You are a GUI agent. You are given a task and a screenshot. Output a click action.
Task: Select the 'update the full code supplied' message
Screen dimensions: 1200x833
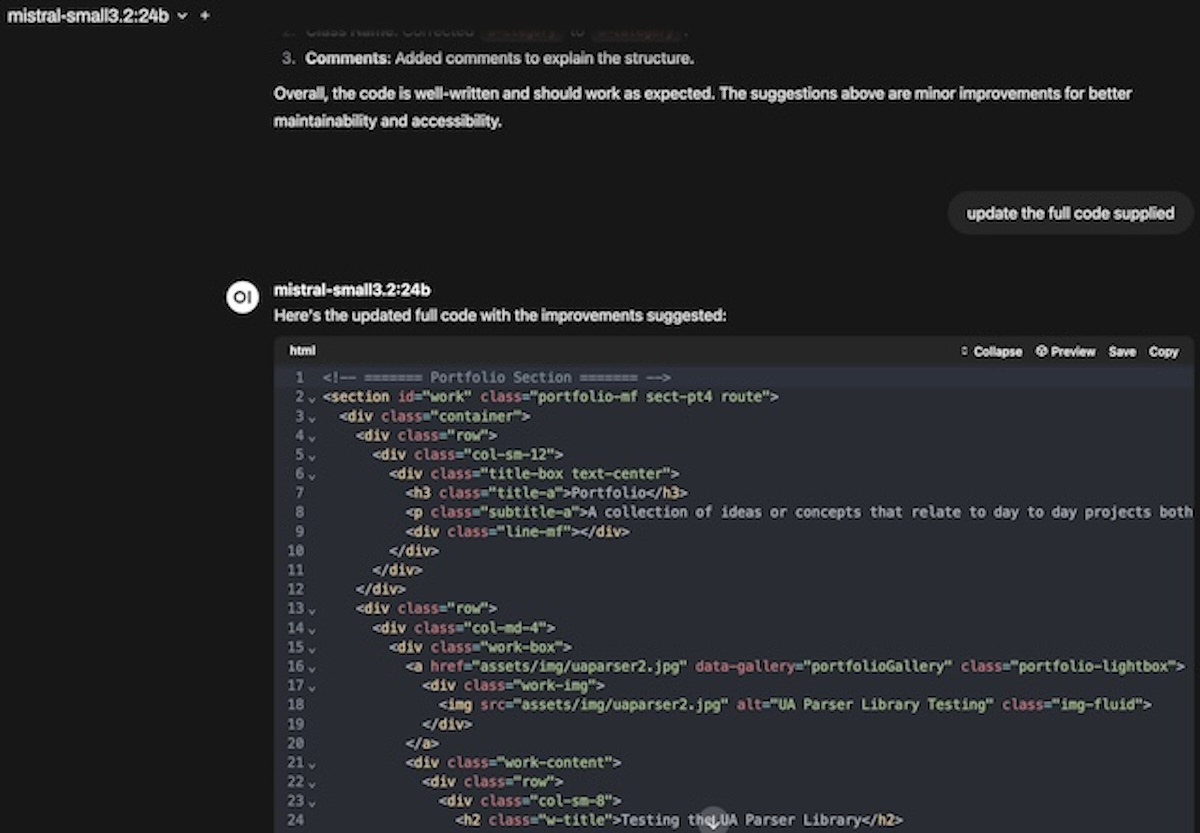pos(1070,213)
